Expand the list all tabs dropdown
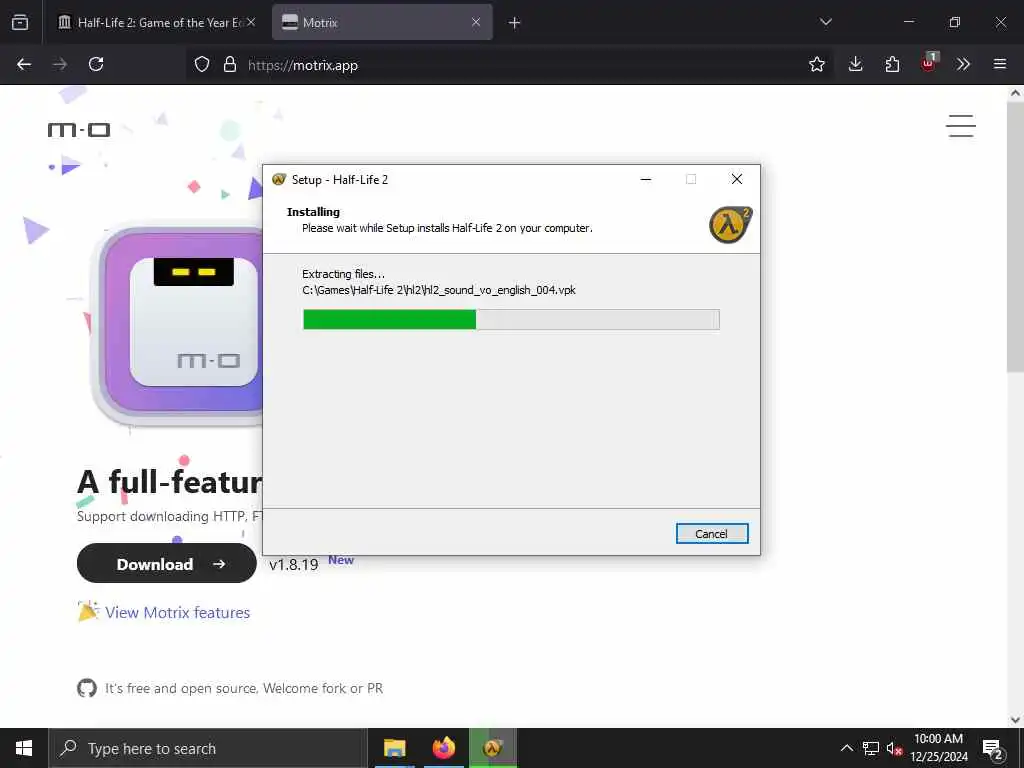The height and width of the screenshot is (768, 1024). pyautogui.click(x=825, y=22)
